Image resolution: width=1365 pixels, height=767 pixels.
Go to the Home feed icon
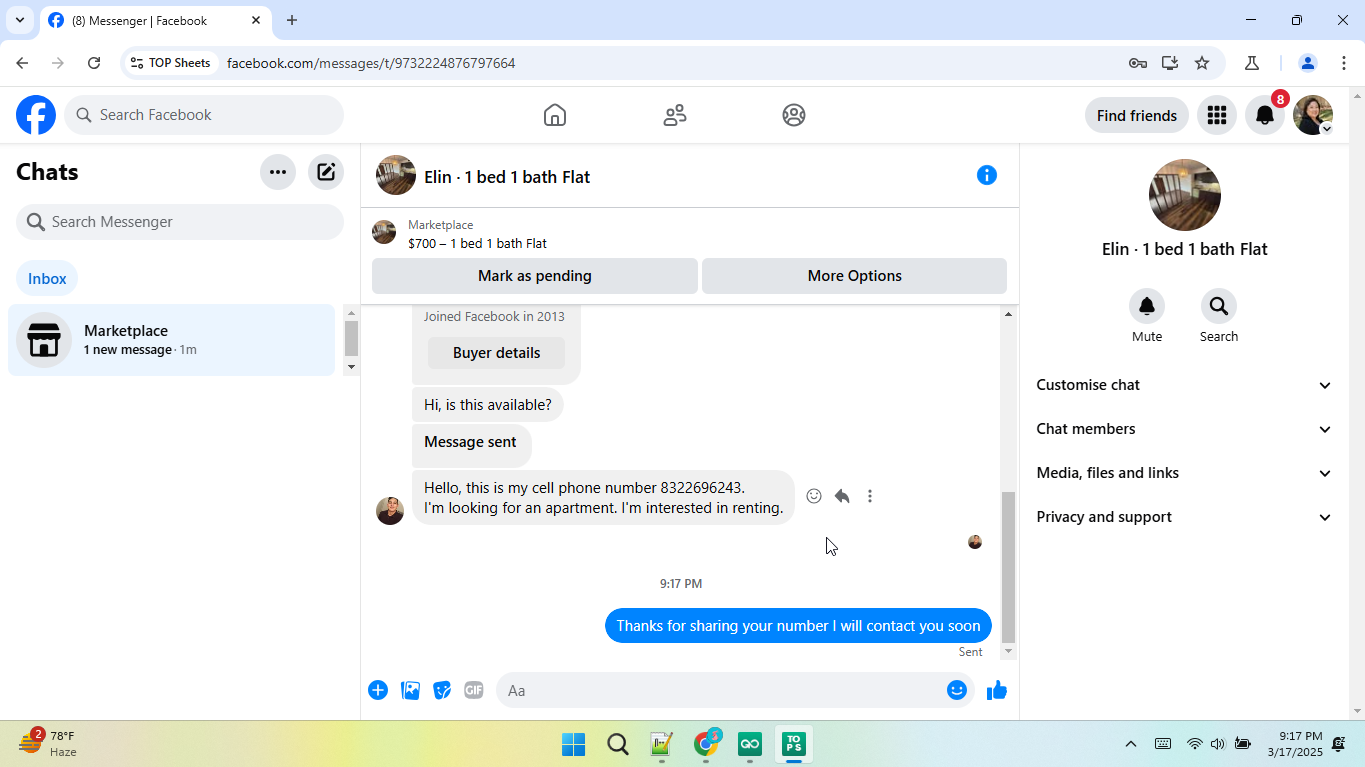tap(555, 115)
